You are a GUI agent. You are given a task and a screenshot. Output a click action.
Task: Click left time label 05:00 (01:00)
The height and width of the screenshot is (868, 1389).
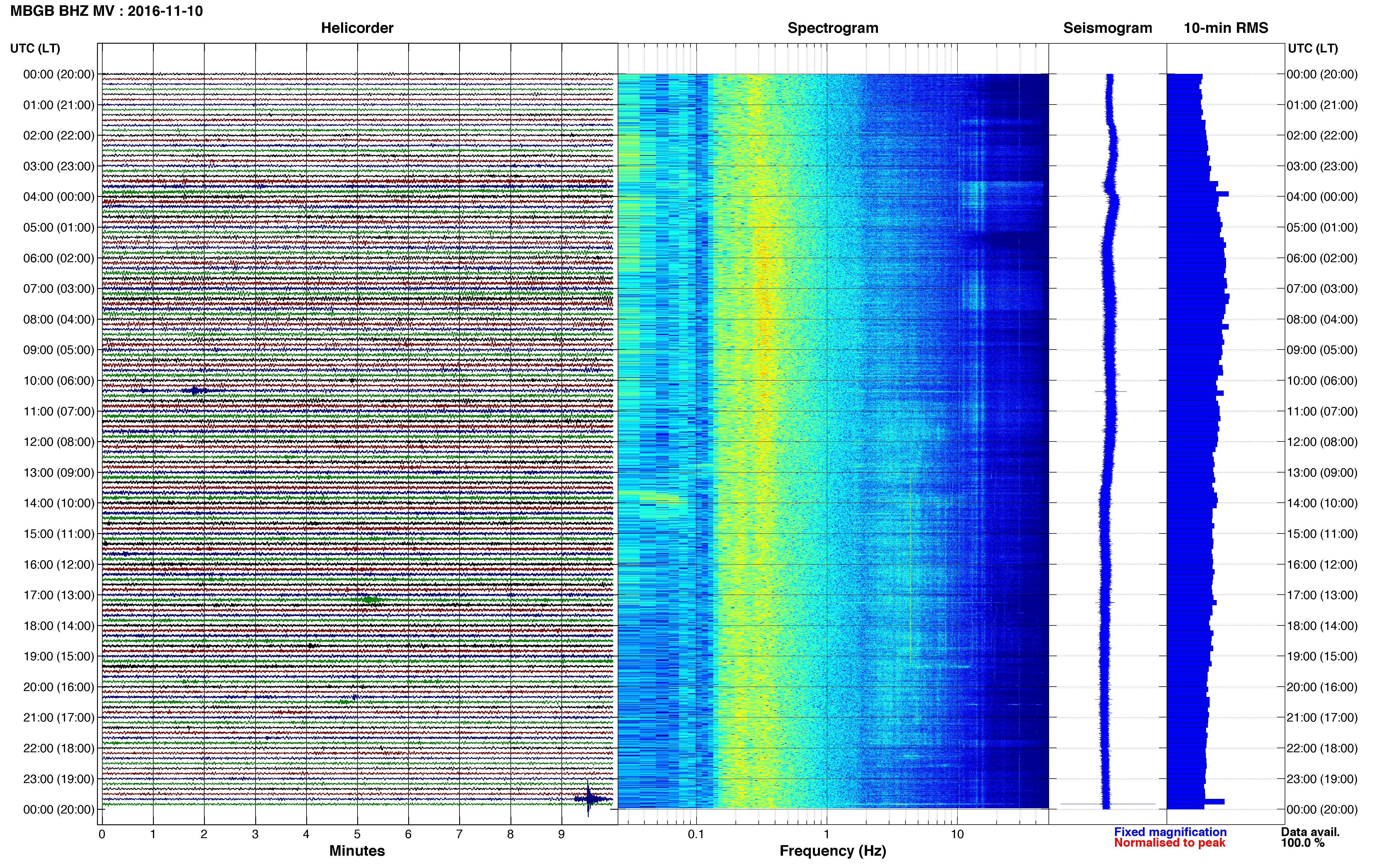pyautogui.click(x=59, y=227)
